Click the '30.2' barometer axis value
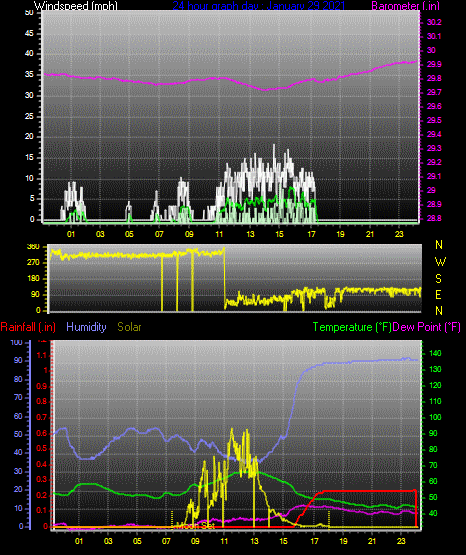Screen dimensions: 466x555 pos(434,22)
